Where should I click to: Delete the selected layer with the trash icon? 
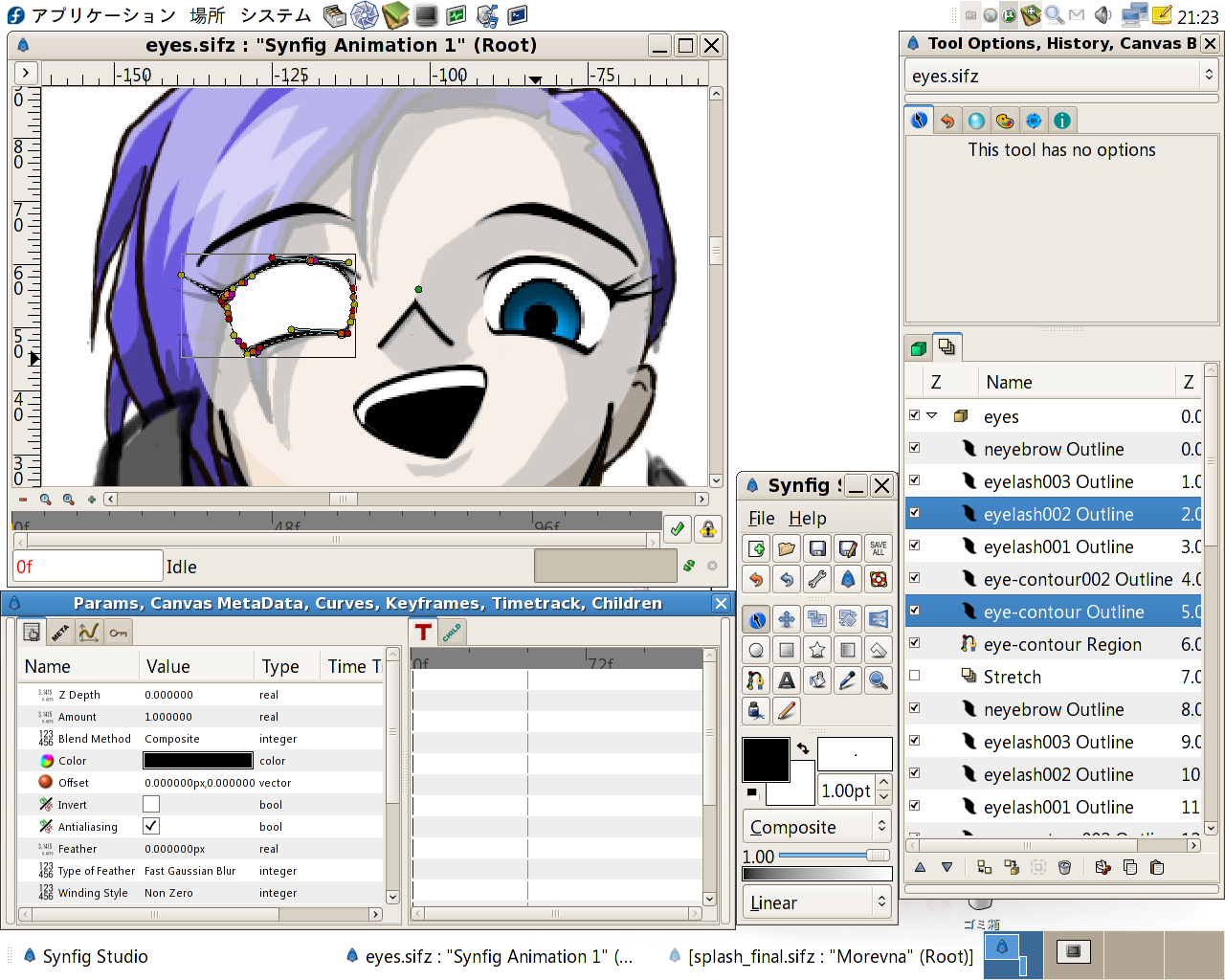point(1065,867)
